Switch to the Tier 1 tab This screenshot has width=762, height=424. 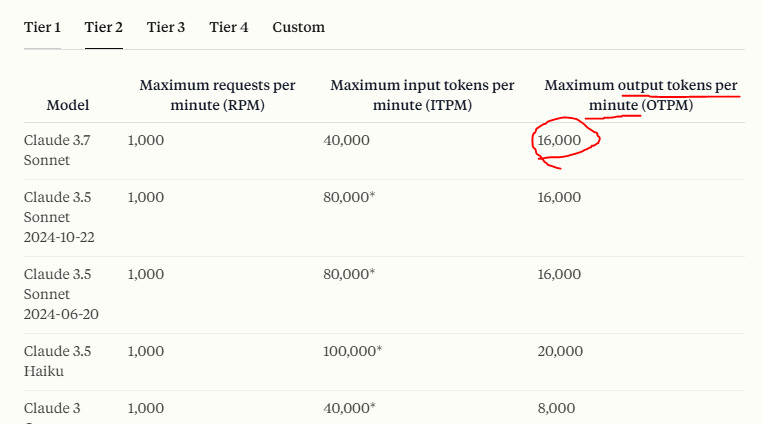[x=42, y=27]
